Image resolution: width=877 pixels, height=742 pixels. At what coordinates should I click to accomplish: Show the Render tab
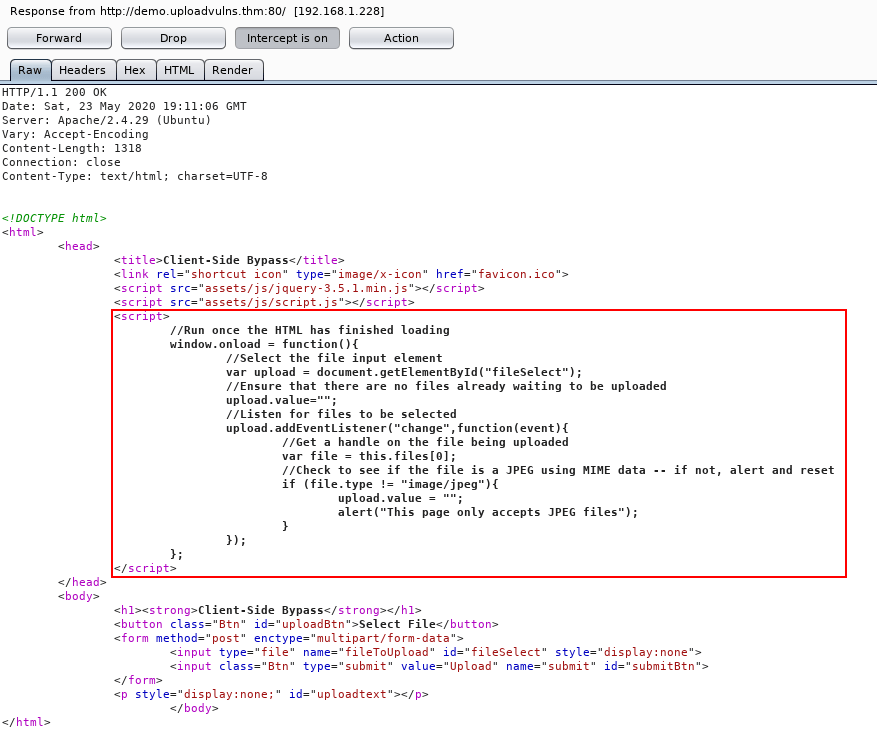pyautogui.click(x=233, y=70)
